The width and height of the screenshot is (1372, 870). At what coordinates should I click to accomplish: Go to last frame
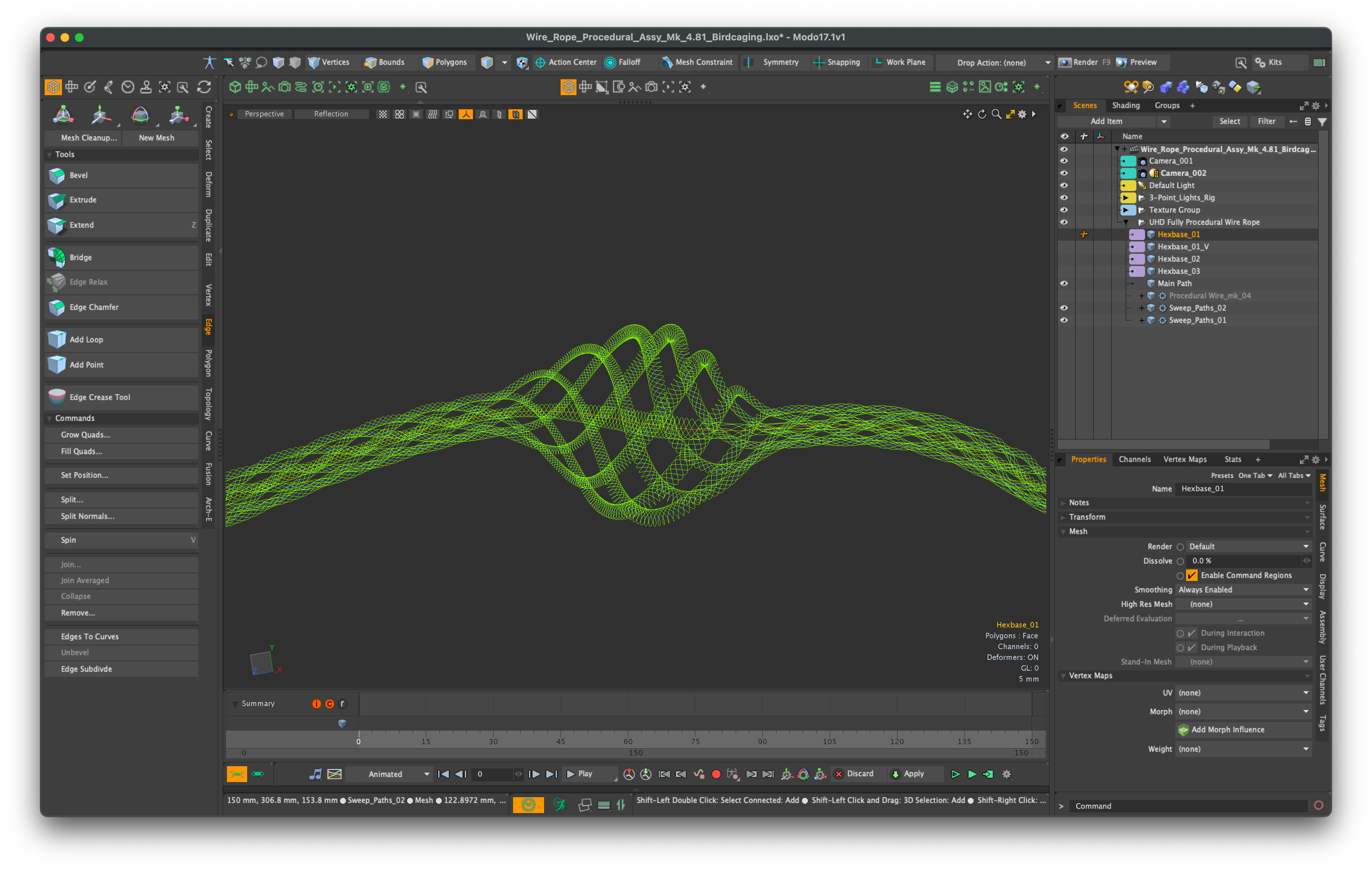[x=551, y=774]
